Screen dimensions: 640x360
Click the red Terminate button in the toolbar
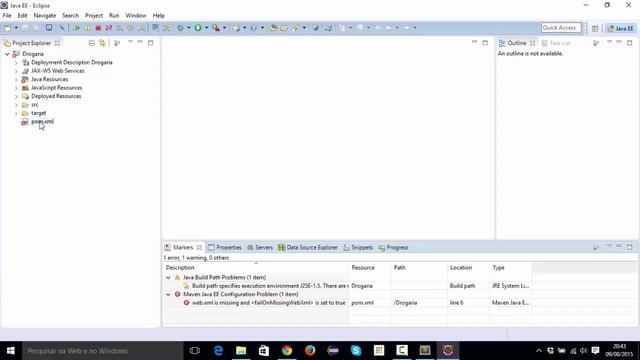pyautogui.click(x=98, y=28)
